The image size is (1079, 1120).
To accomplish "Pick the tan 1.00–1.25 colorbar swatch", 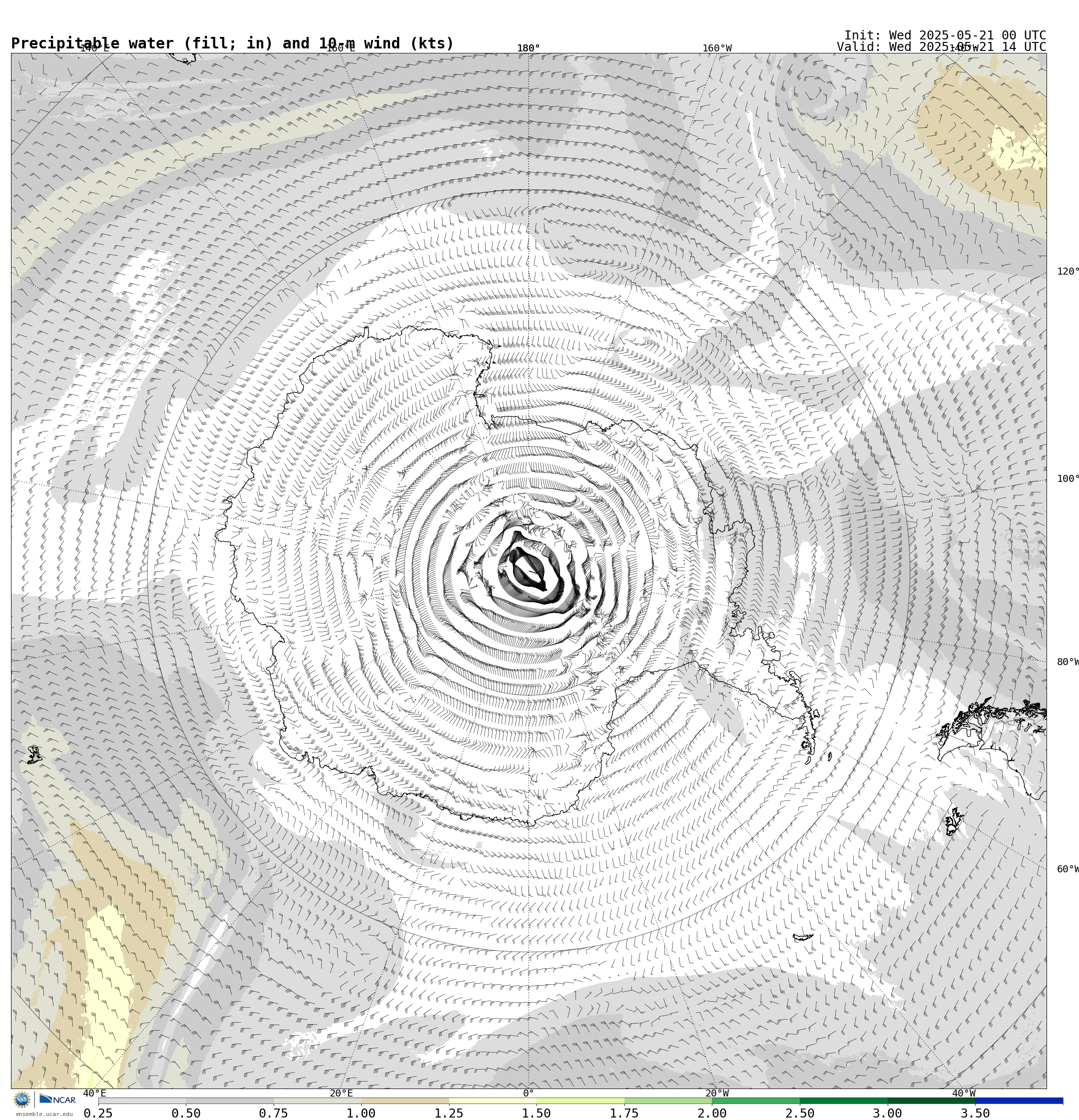I will pyautogui.click(x=405, y=1101).
